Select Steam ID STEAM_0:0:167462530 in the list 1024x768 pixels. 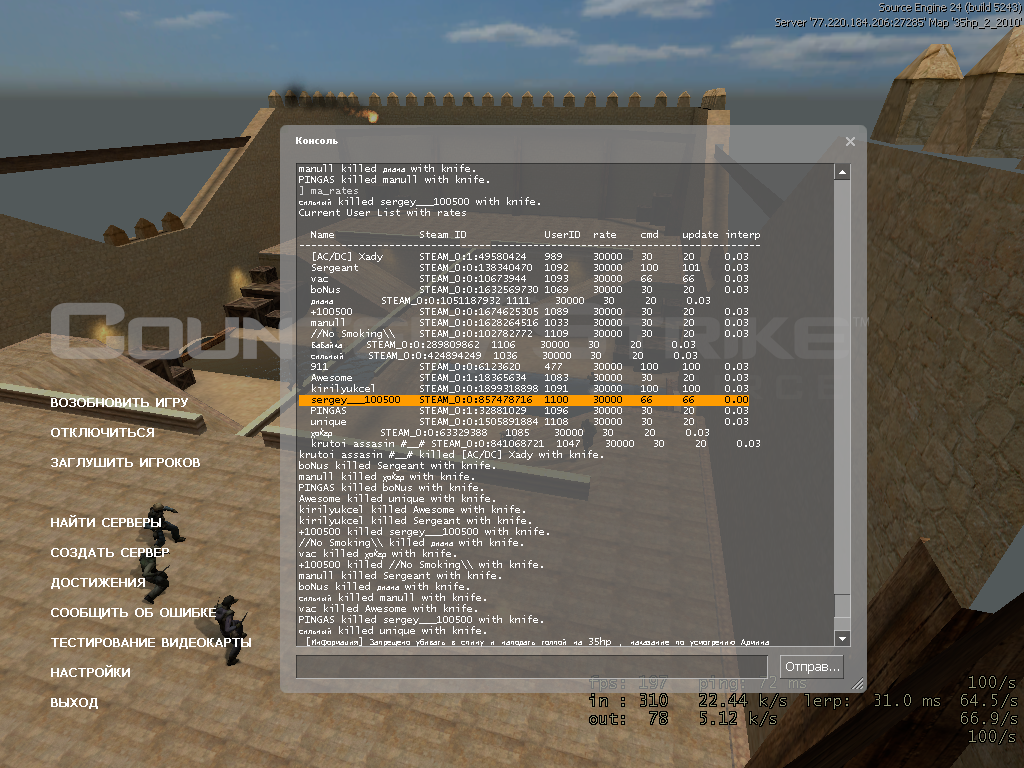(x=479, y=312)
